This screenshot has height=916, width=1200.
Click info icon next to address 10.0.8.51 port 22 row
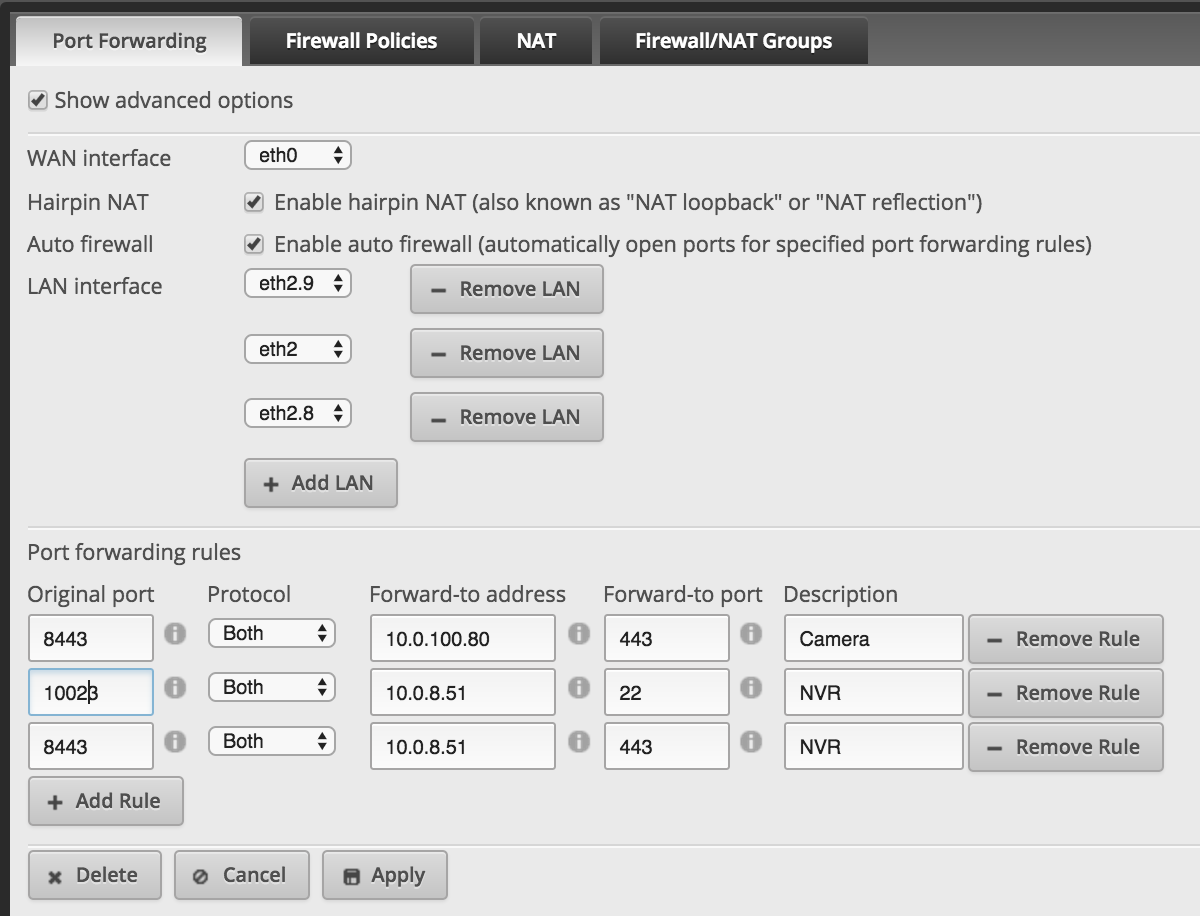[578, 688]
